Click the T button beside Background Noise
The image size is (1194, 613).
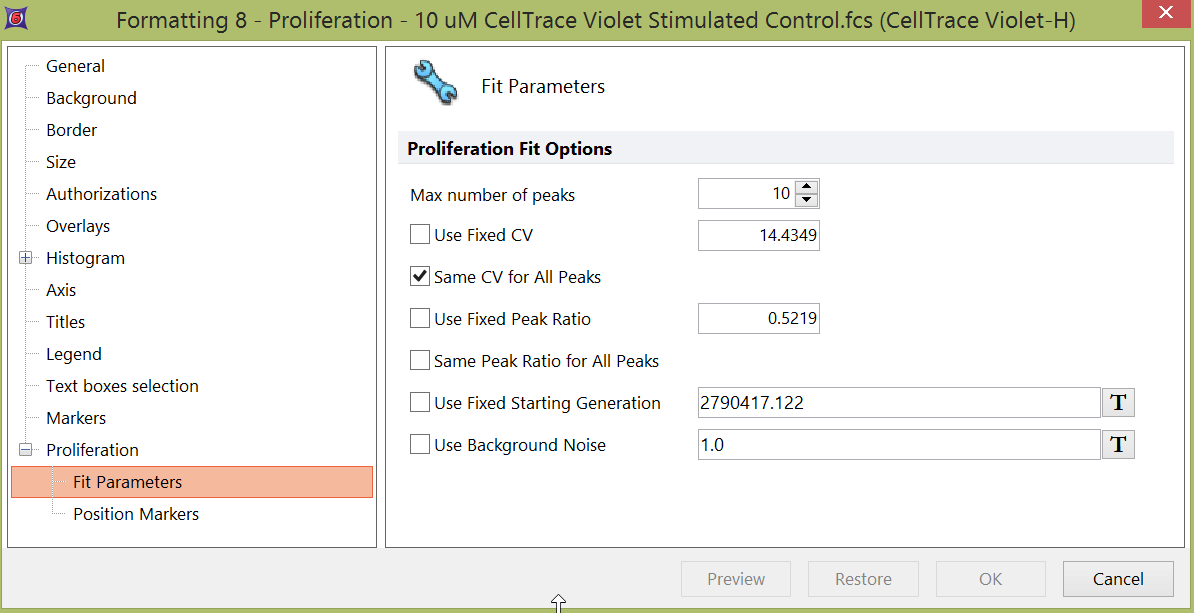click(1118, 445)
